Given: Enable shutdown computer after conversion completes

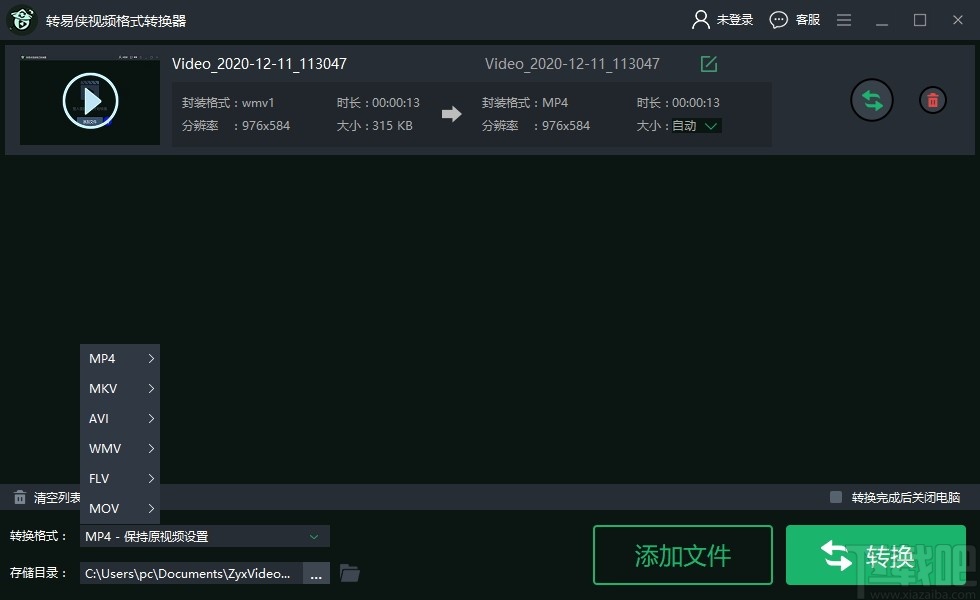Looking at the screenshot, I should tap(835, 497).
